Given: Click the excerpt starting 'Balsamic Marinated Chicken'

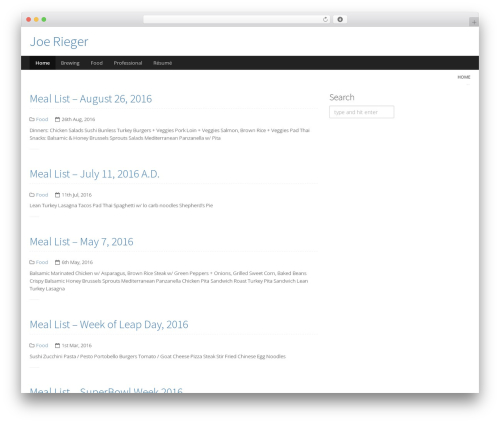Looking at the screenshot, I should (x=169, y=281).
